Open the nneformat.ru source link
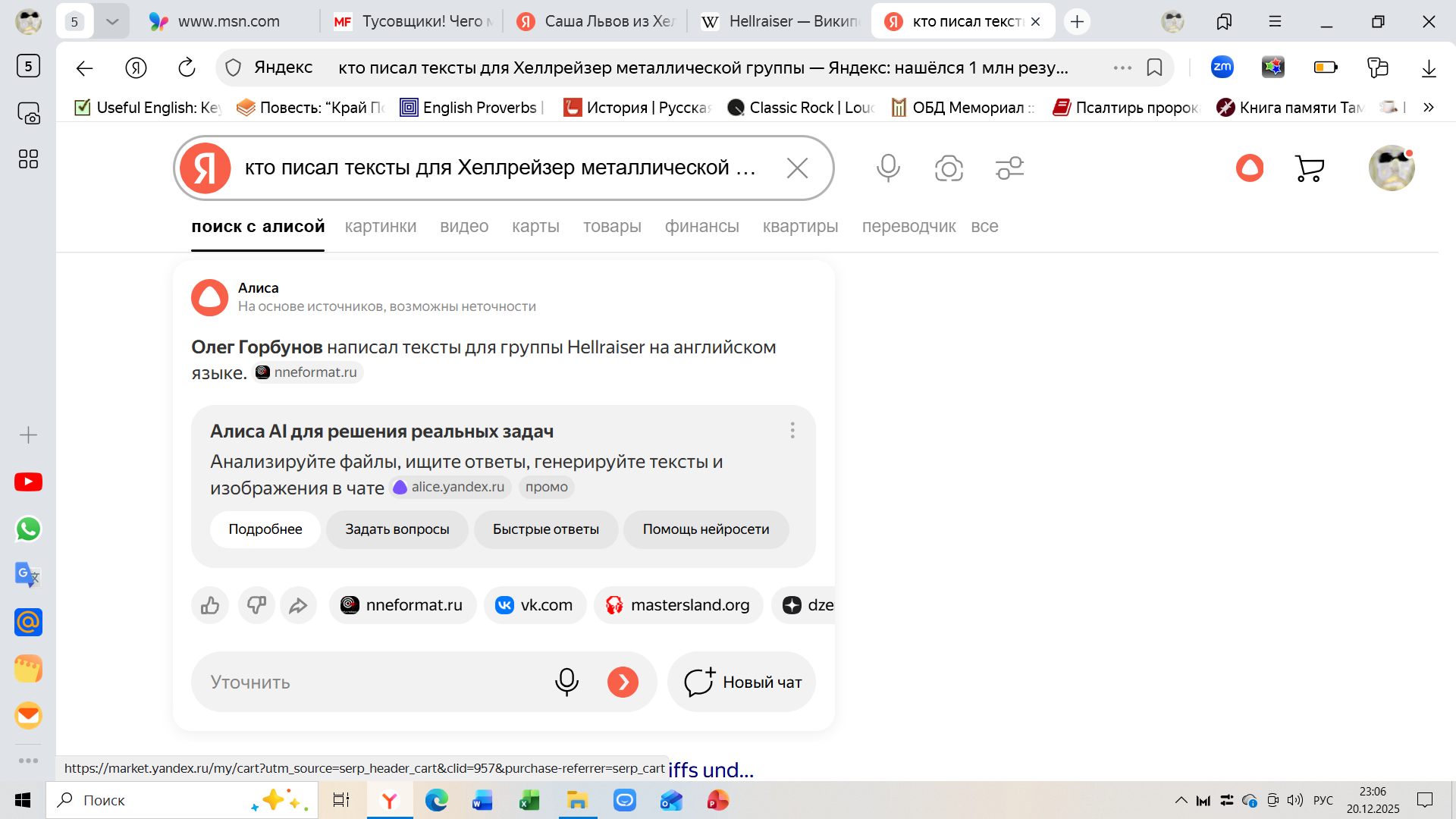Image resolution: width=1456 pixels, height=819 pixels. [403, 605]
